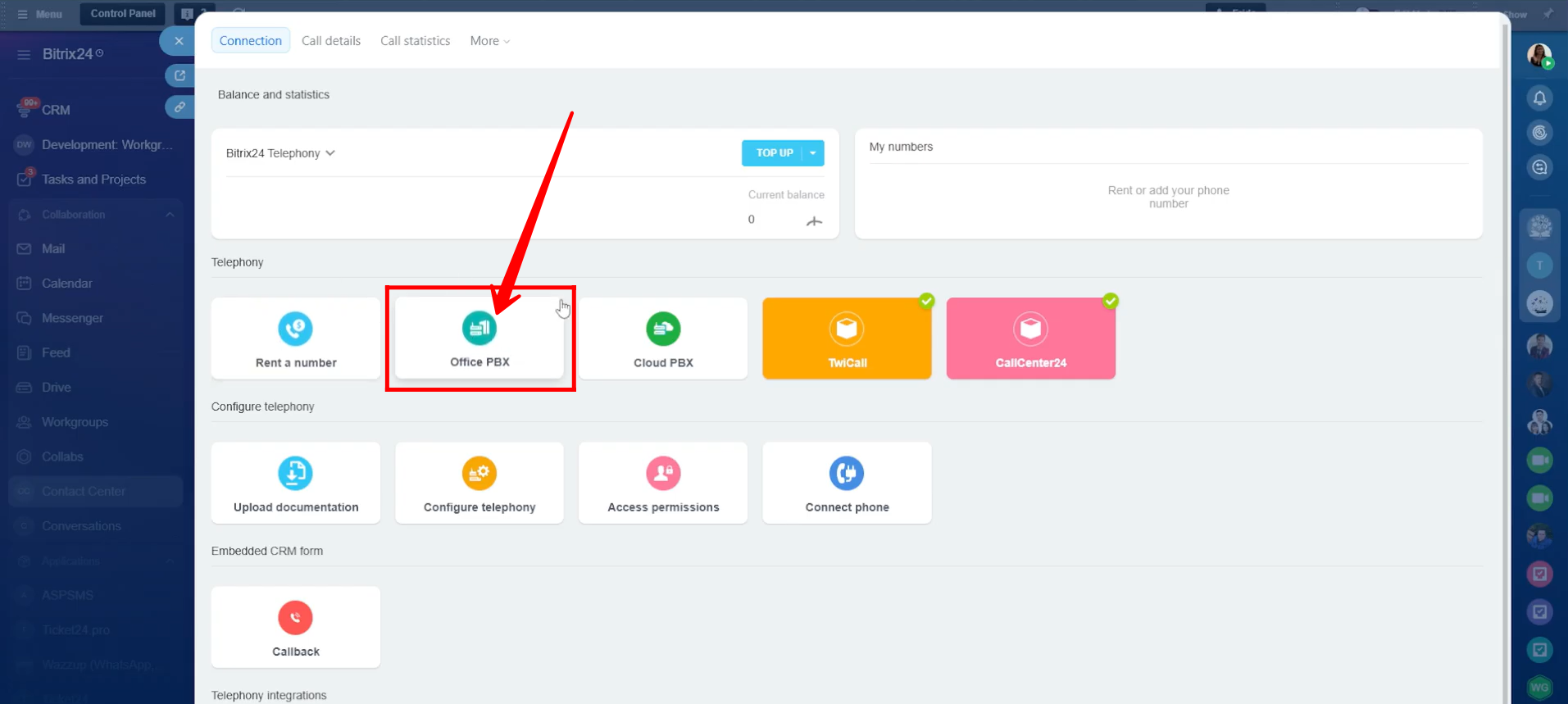The height and width of the screenshot is (704, 1568).
Task: Open the Office PBX connection tile
Action: tap(479, 338)
